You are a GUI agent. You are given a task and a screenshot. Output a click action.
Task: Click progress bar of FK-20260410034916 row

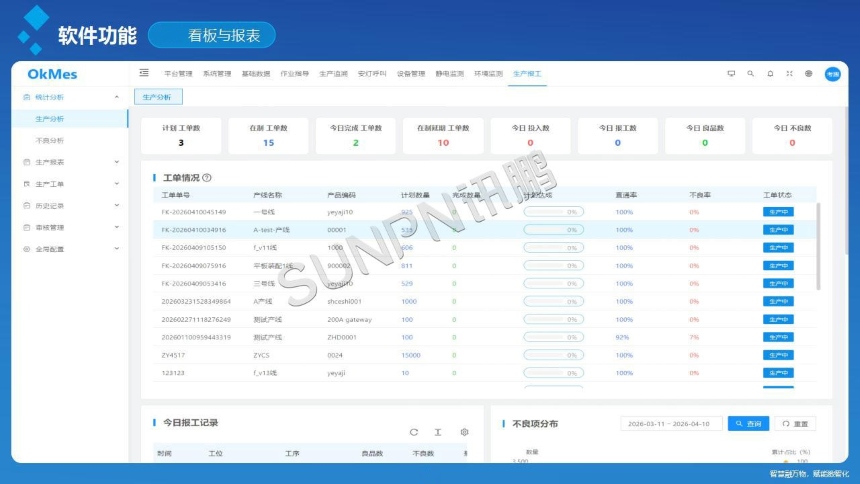click(x=553, y=230)
